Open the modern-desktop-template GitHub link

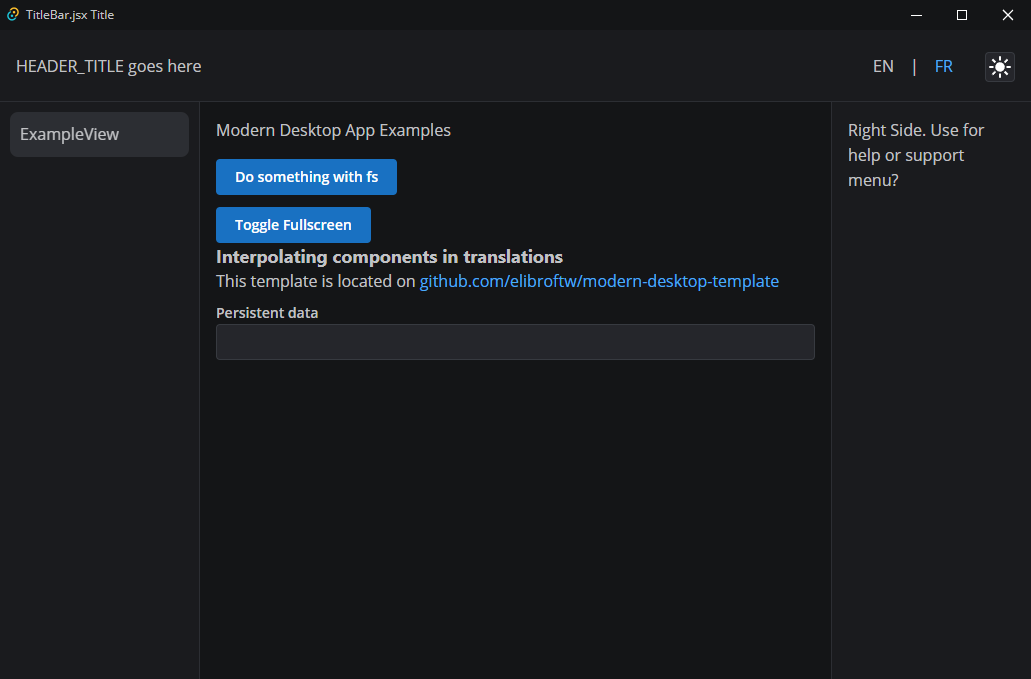coord(599,281)
